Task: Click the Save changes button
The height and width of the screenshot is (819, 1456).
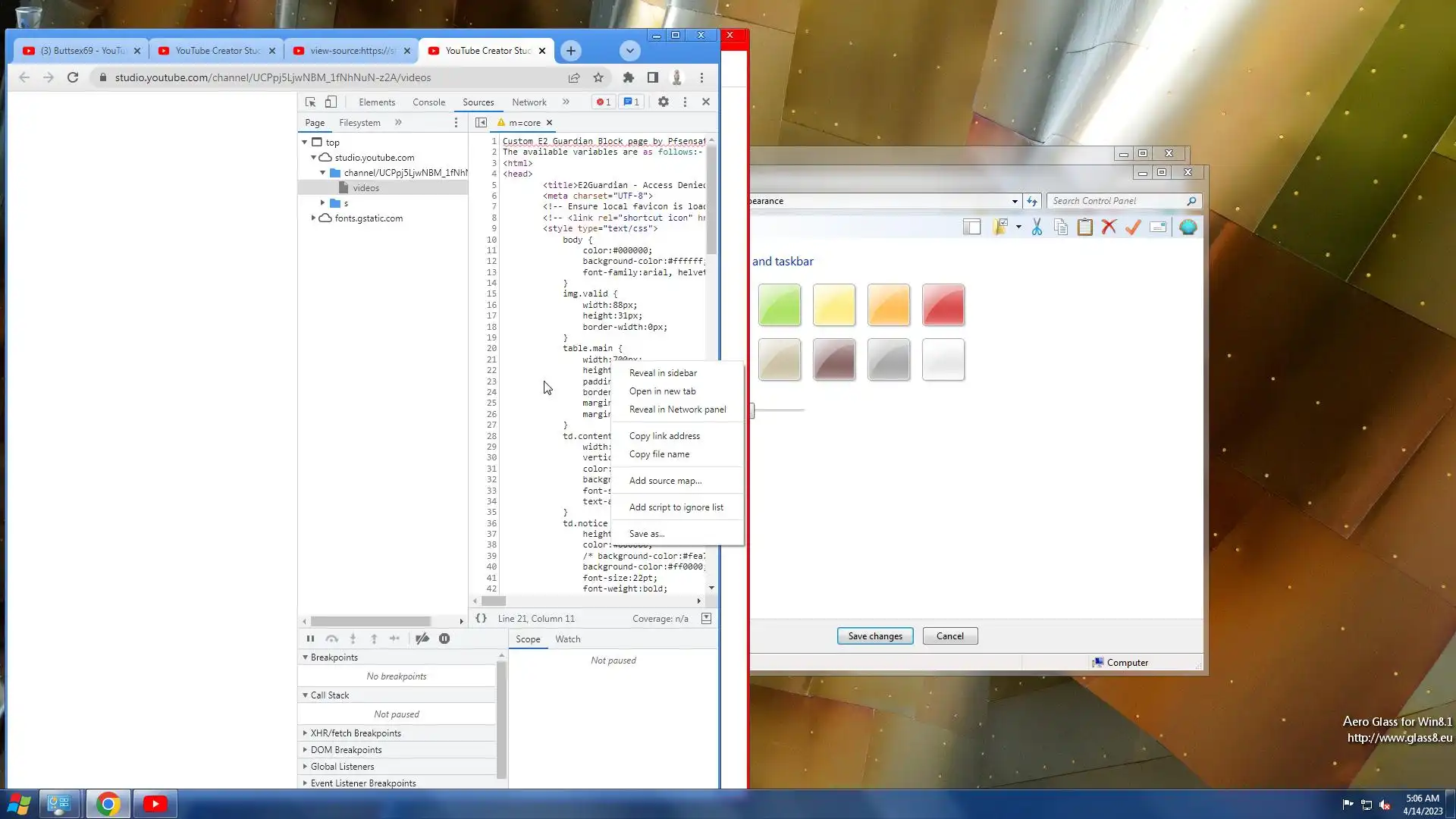Action: click(874, 635)
